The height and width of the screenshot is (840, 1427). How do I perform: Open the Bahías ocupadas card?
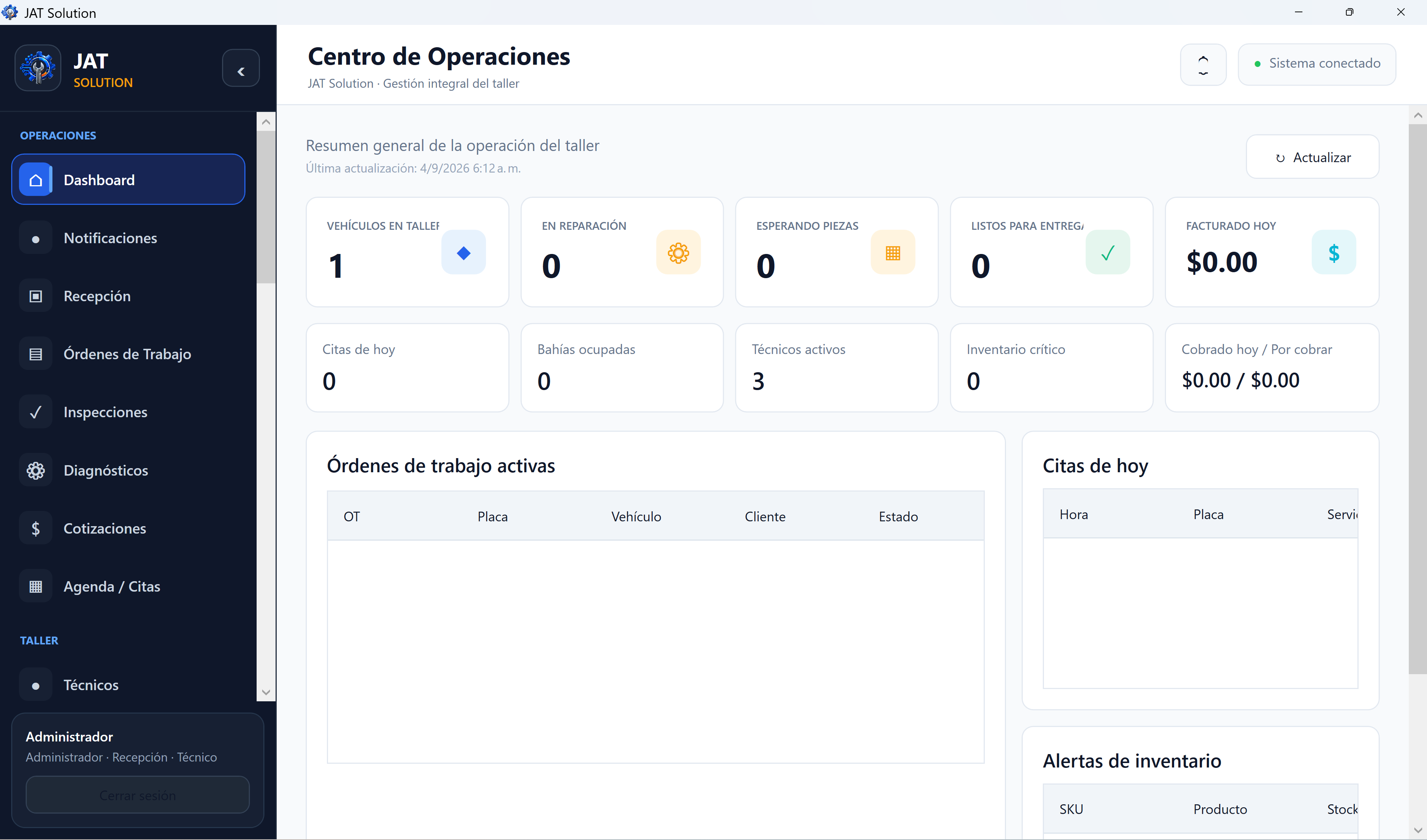(622, 368)
